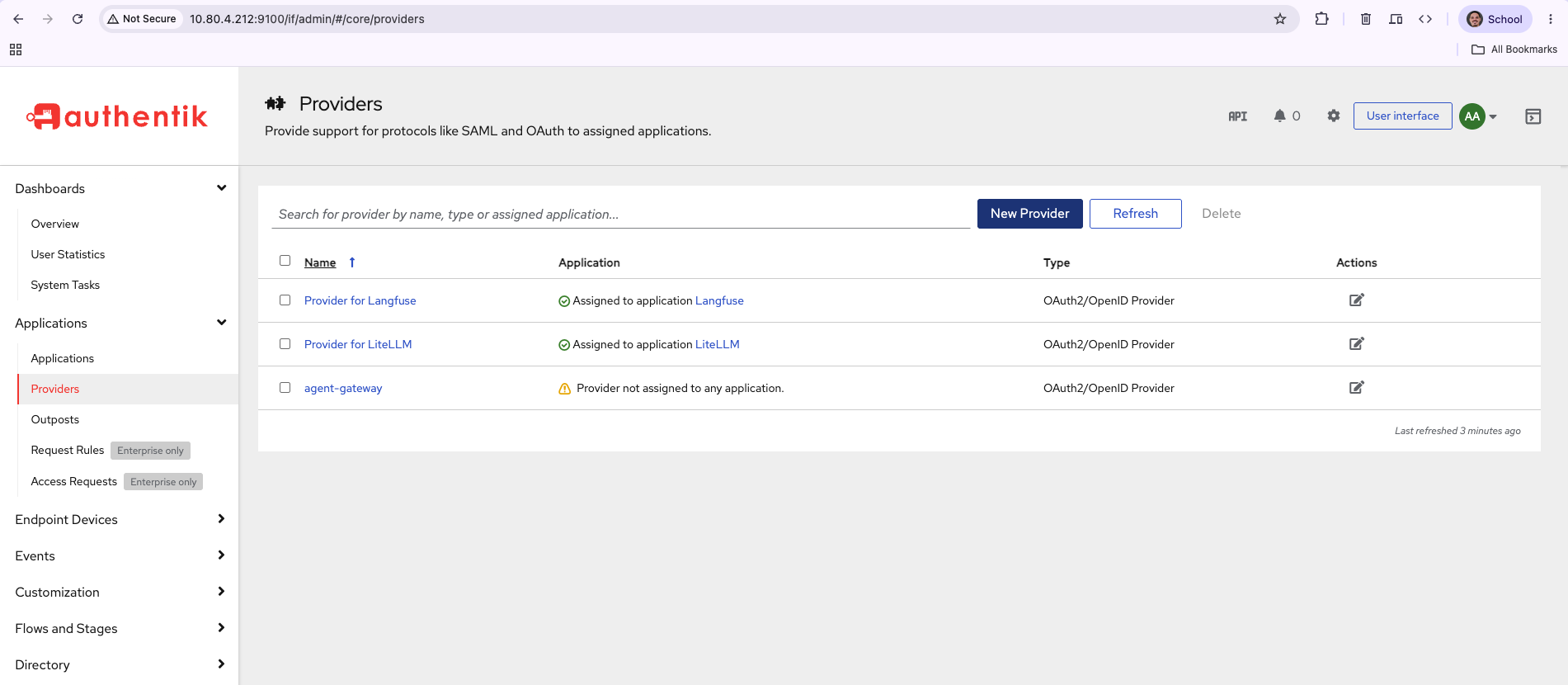The height and width of the screenshot is (685, 1568).
Task: Open the agent-gateway provider link
Action: pos(343,388)
